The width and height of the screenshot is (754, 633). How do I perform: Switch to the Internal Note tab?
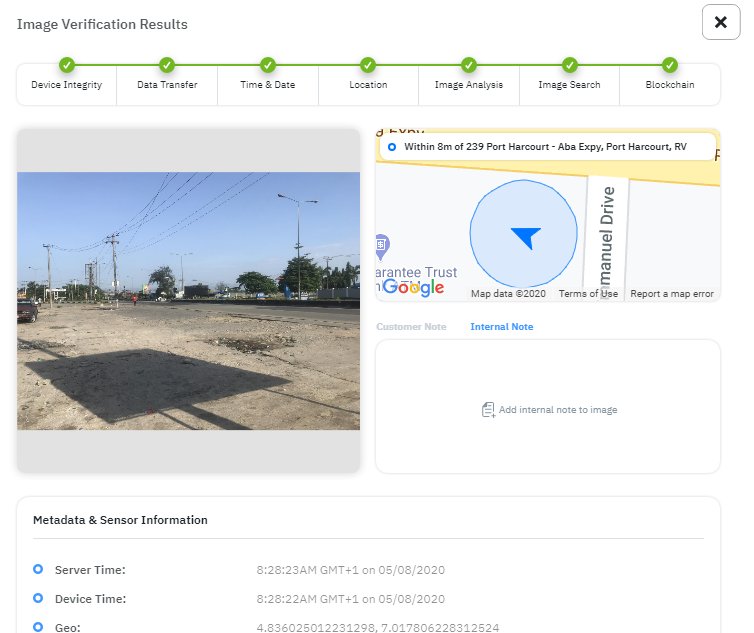(502, 327)
